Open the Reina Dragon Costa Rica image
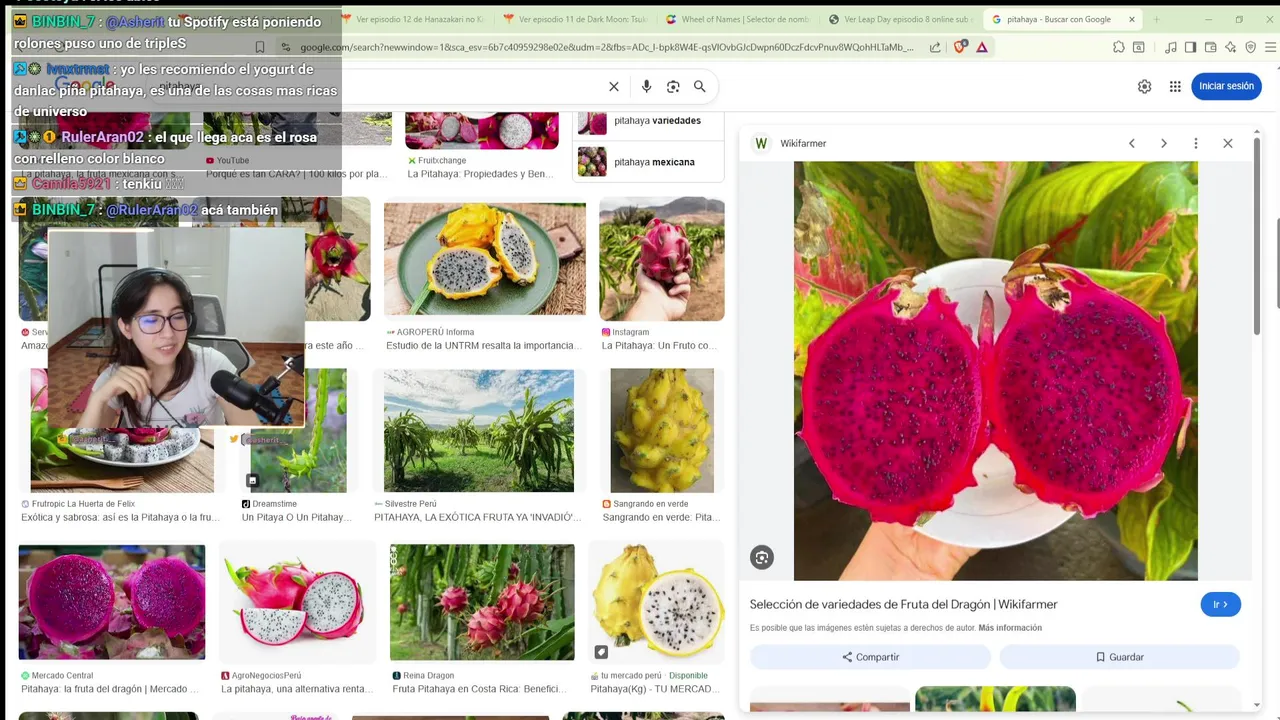The width and height of the screenshot is (1280, 720). [x=482, y=602]
